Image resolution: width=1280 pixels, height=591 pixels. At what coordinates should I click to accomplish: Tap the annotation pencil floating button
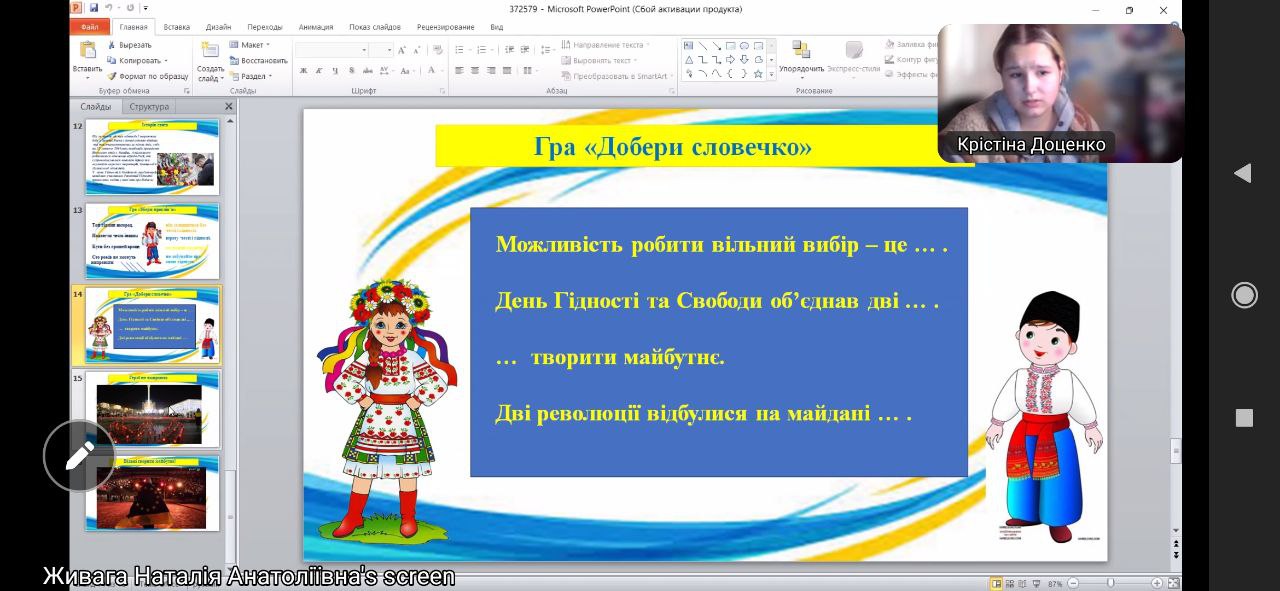click(x=79, y=456)
